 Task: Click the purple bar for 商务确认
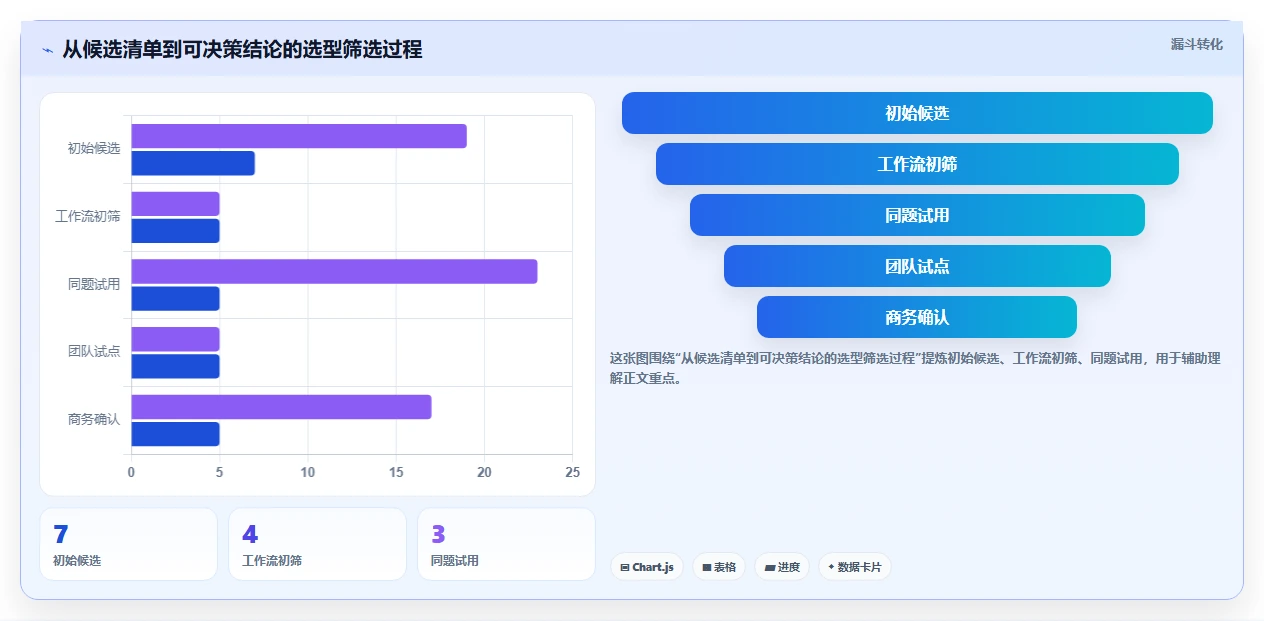coord(281,407)
